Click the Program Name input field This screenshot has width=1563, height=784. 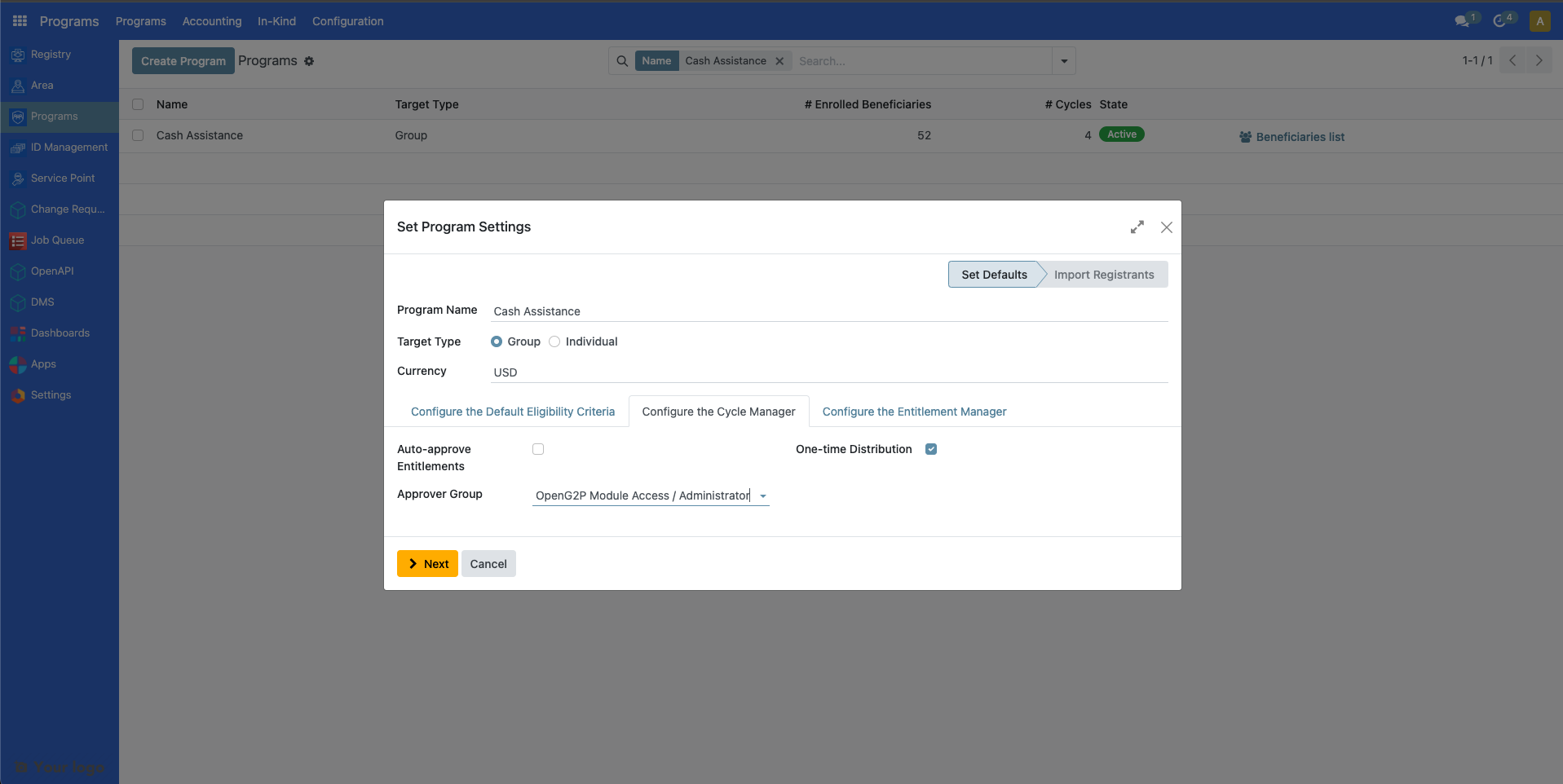pos(828,311)
